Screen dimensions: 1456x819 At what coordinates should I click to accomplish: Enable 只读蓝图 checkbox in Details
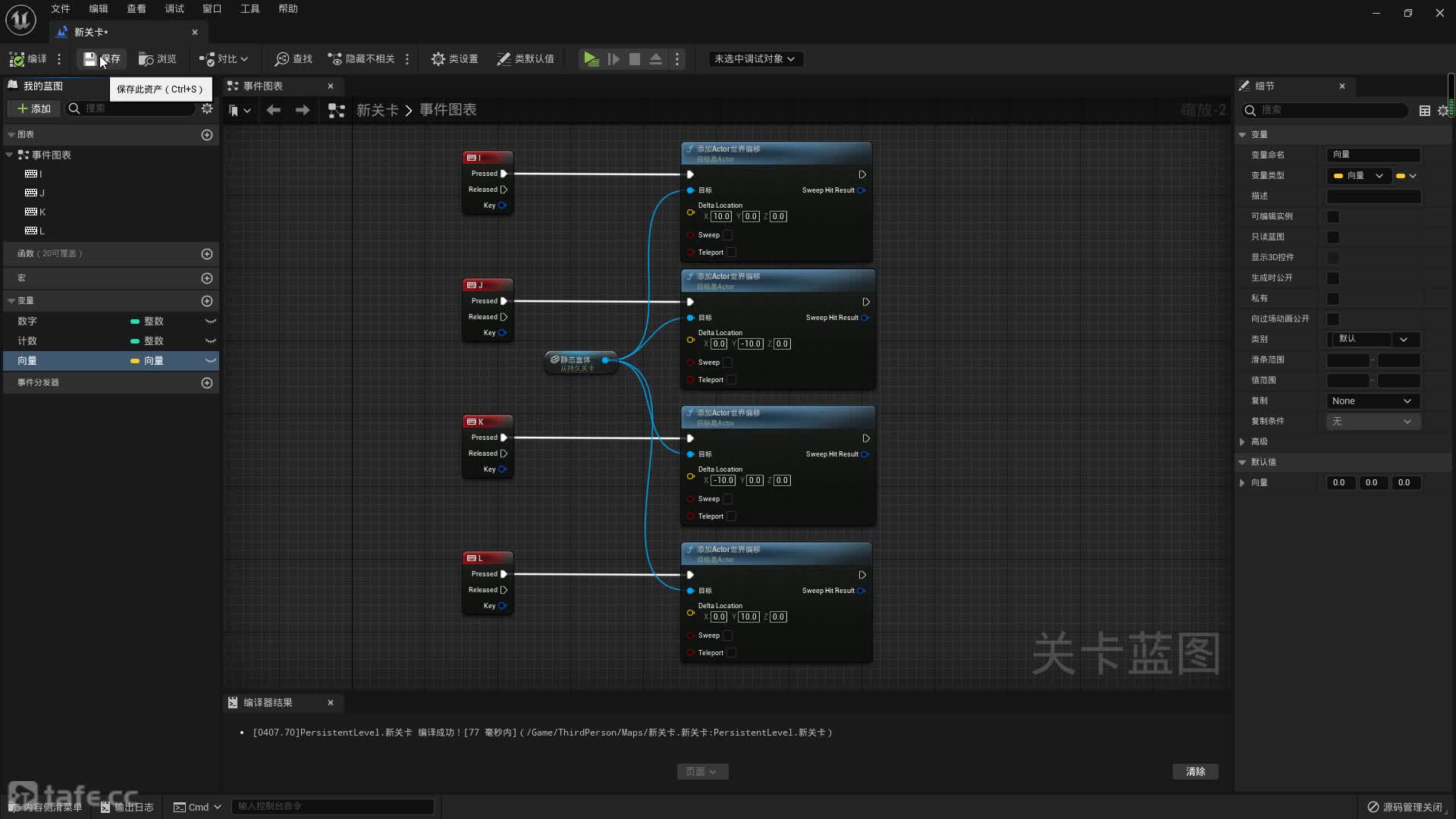point(1333,237)
